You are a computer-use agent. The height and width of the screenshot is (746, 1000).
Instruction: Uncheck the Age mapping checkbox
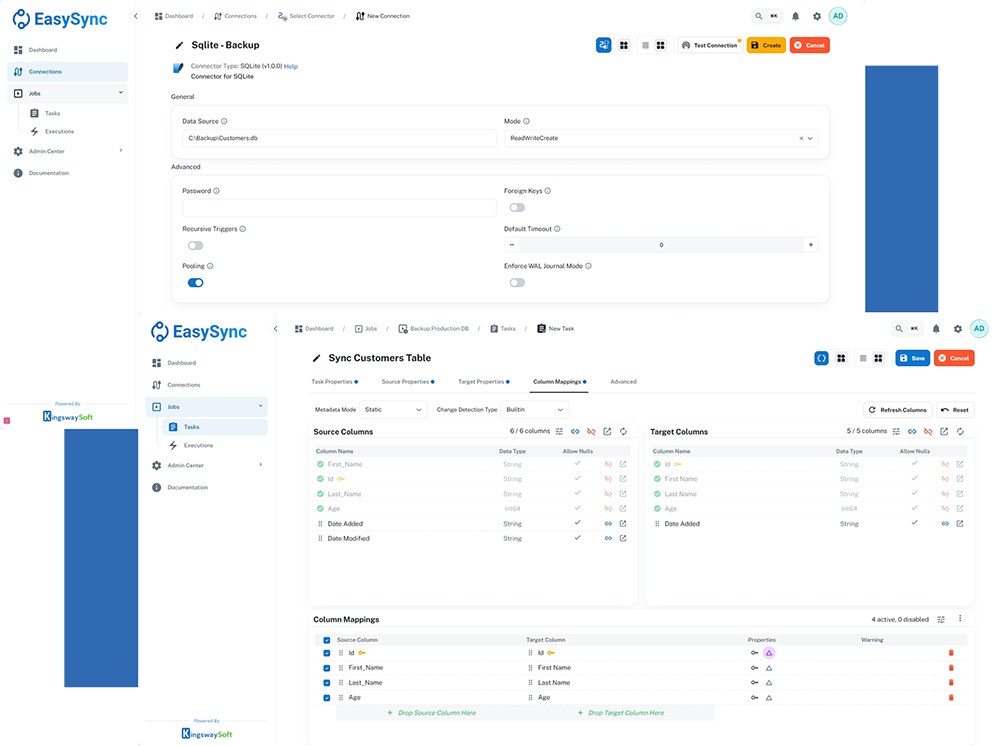tap(327, 698)
